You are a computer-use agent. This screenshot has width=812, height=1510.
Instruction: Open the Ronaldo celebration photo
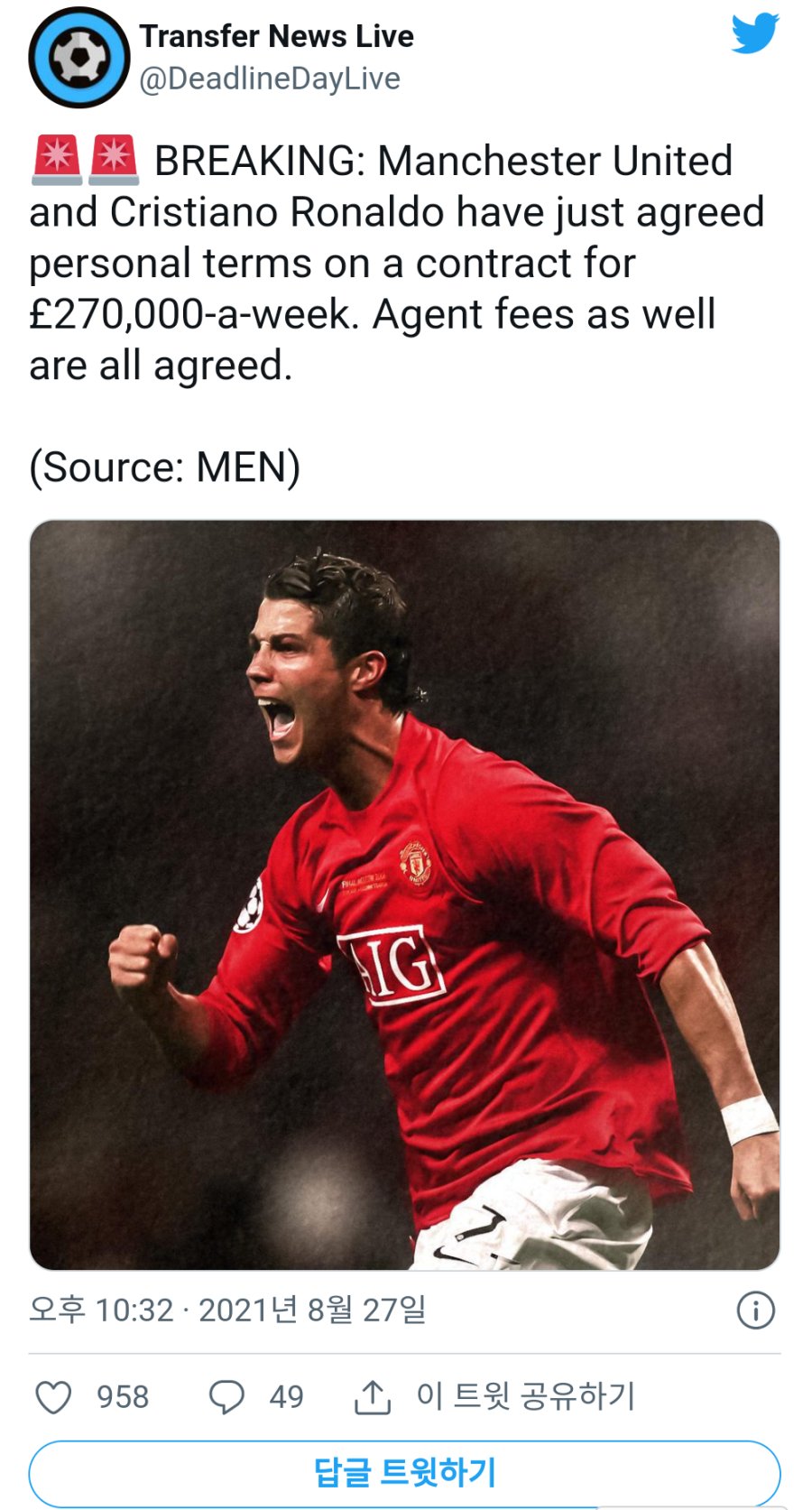[x=405, y=895]
